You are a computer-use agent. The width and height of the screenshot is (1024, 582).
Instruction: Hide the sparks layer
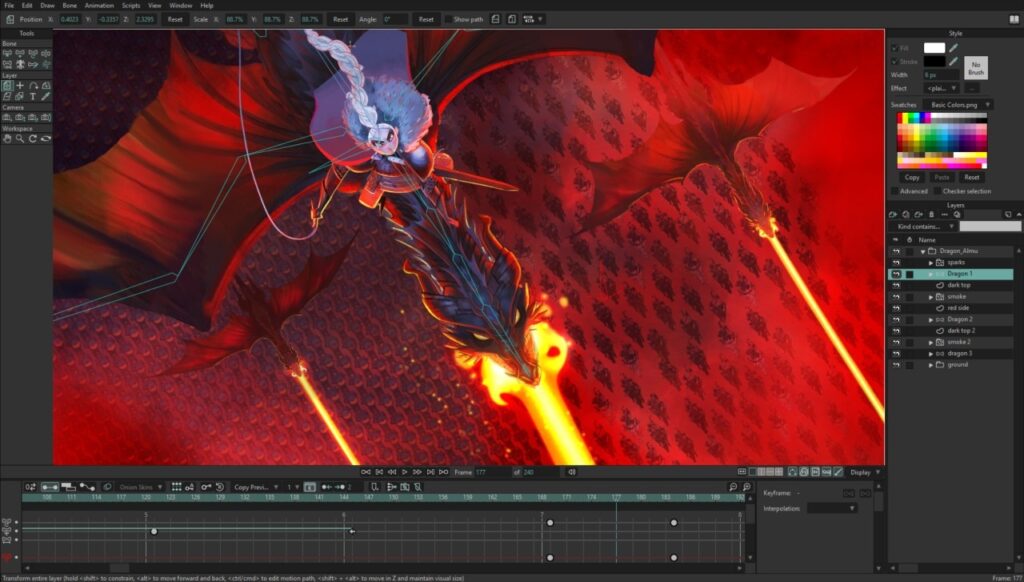tap(895, 263)
